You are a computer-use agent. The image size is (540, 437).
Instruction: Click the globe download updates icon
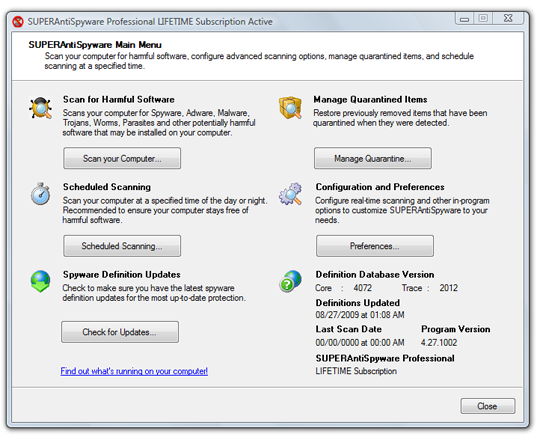(x=40, y=281)
